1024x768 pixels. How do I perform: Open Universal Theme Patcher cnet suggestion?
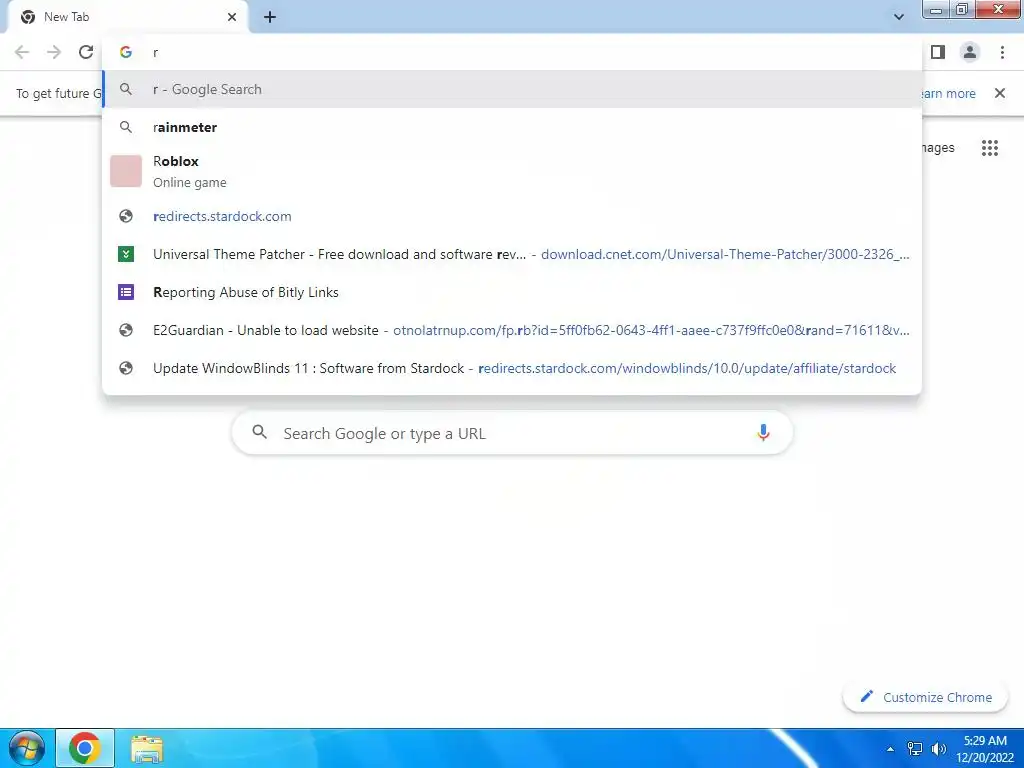coord(512,254)
